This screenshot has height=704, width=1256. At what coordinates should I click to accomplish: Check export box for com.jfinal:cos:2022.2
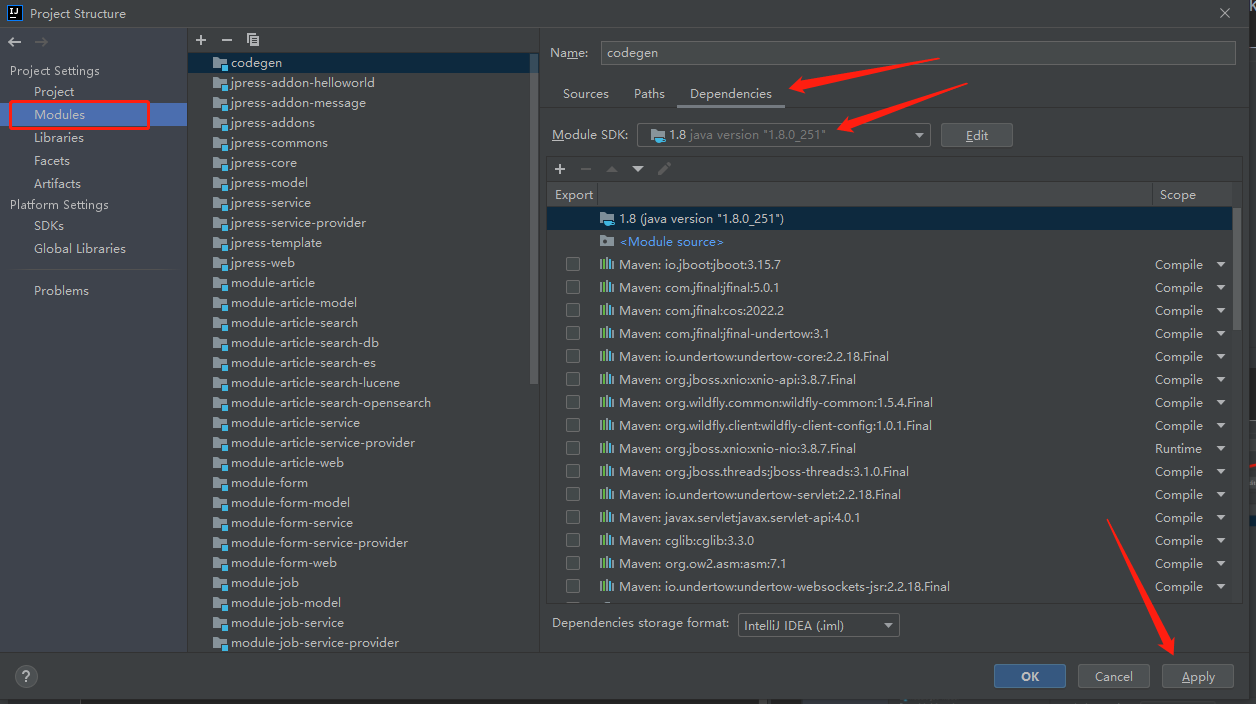coord(573,310)
